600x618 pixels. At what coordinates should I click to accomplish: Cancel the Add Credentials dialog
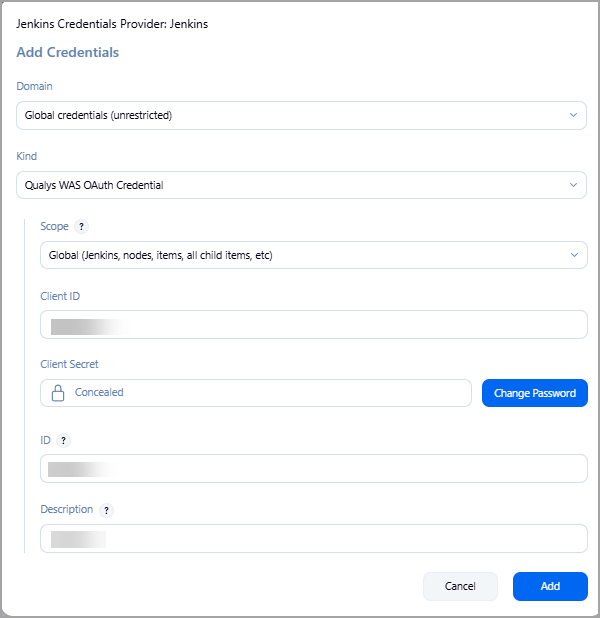point(460,586)
